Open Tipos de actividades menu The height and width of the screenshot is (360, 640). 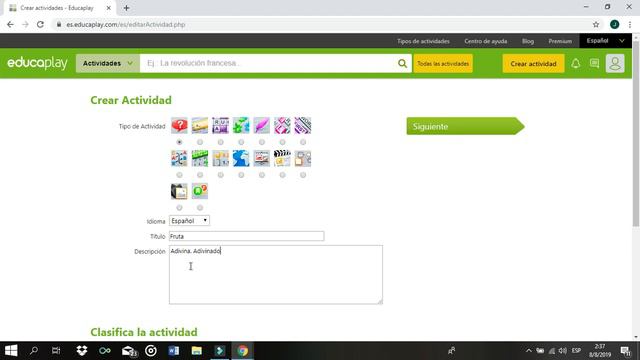423,41
